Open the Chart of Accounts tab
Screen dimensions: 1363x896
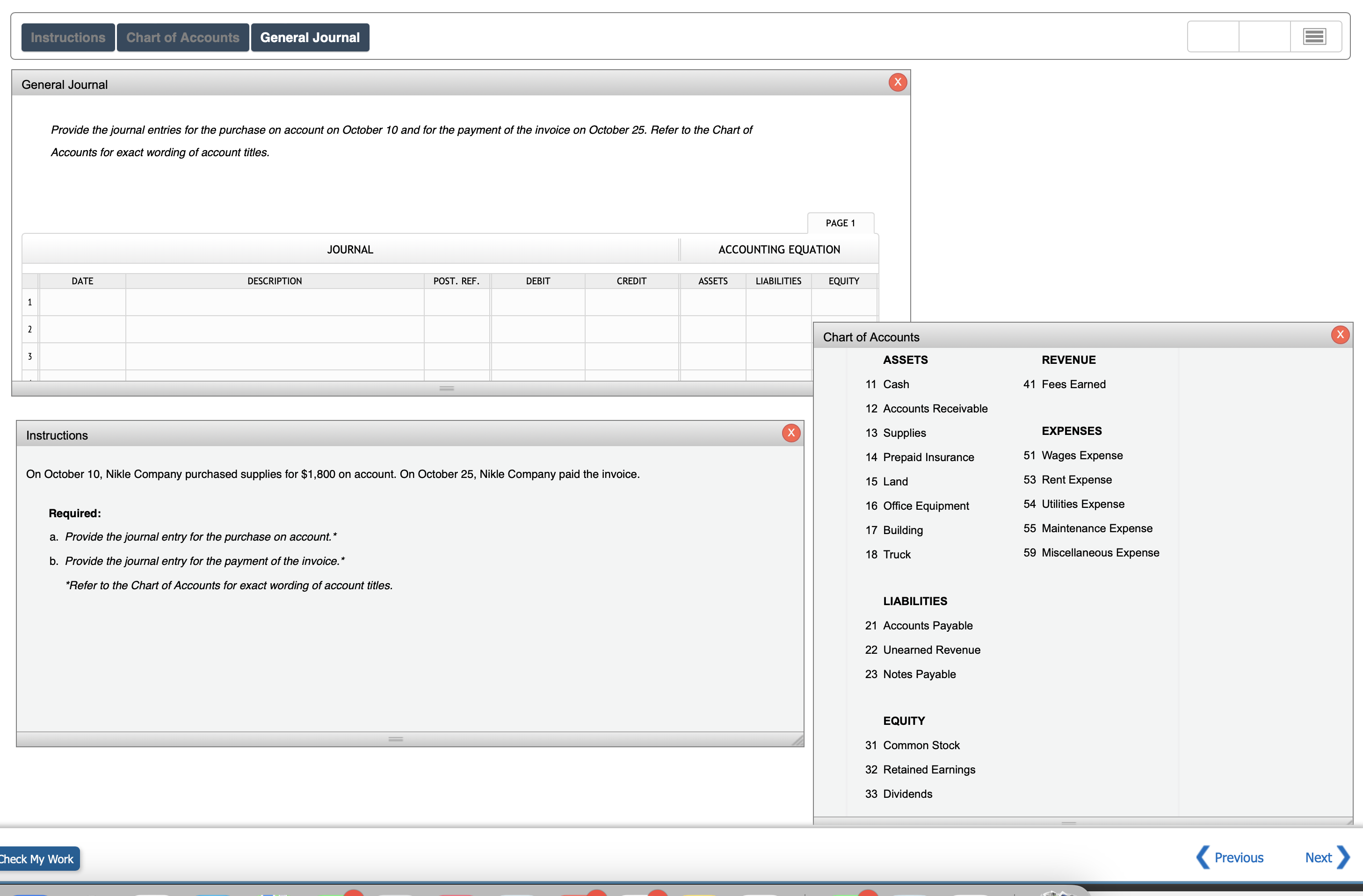pyautogui.click(x=182, y=37)
